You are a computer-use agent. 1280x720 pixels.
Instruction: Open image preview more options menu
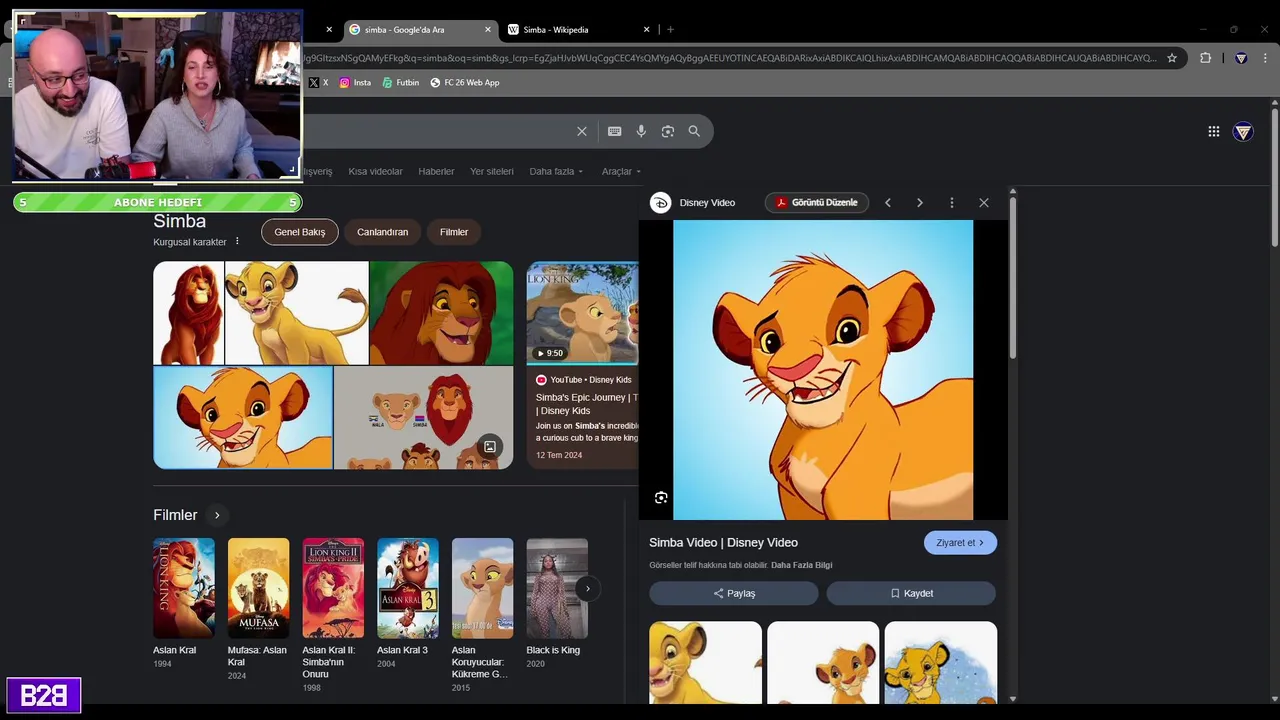tap(952, 203)
